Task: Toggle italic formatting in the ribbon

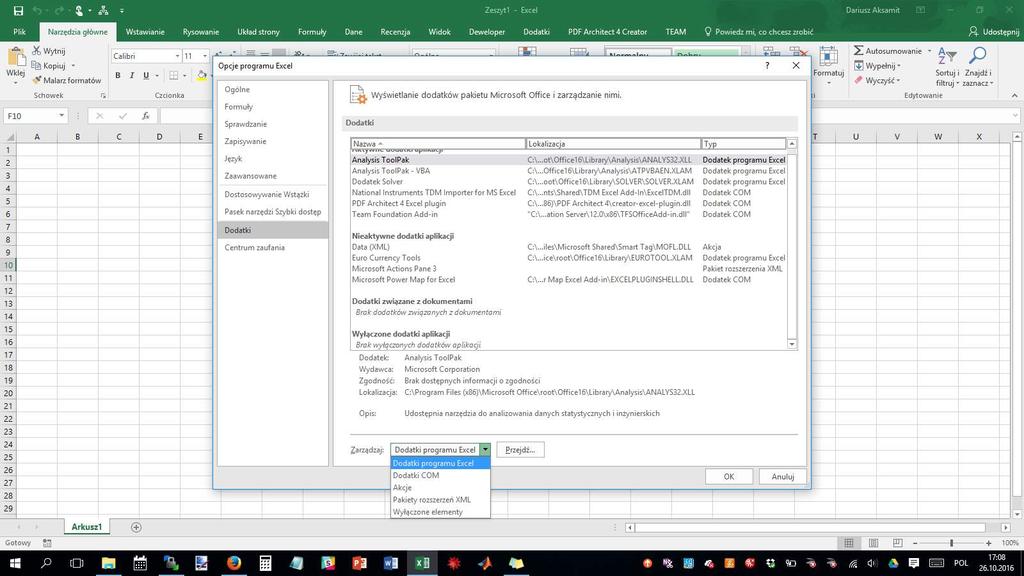Action: pos(132,76)
